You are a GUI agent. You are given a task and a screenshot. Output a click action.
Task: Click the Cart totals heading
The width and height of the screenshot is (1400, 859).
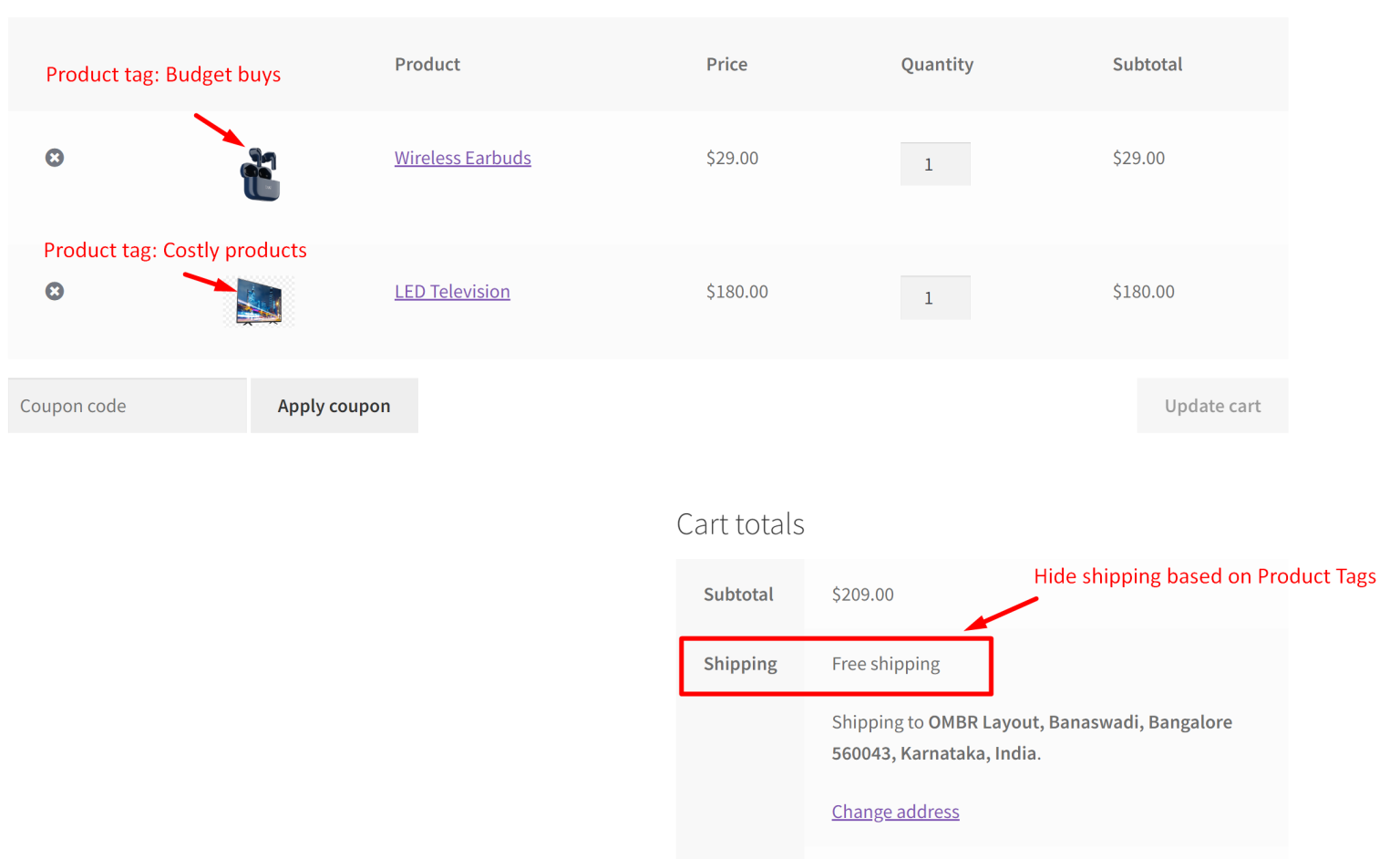[x=739, y=523]
